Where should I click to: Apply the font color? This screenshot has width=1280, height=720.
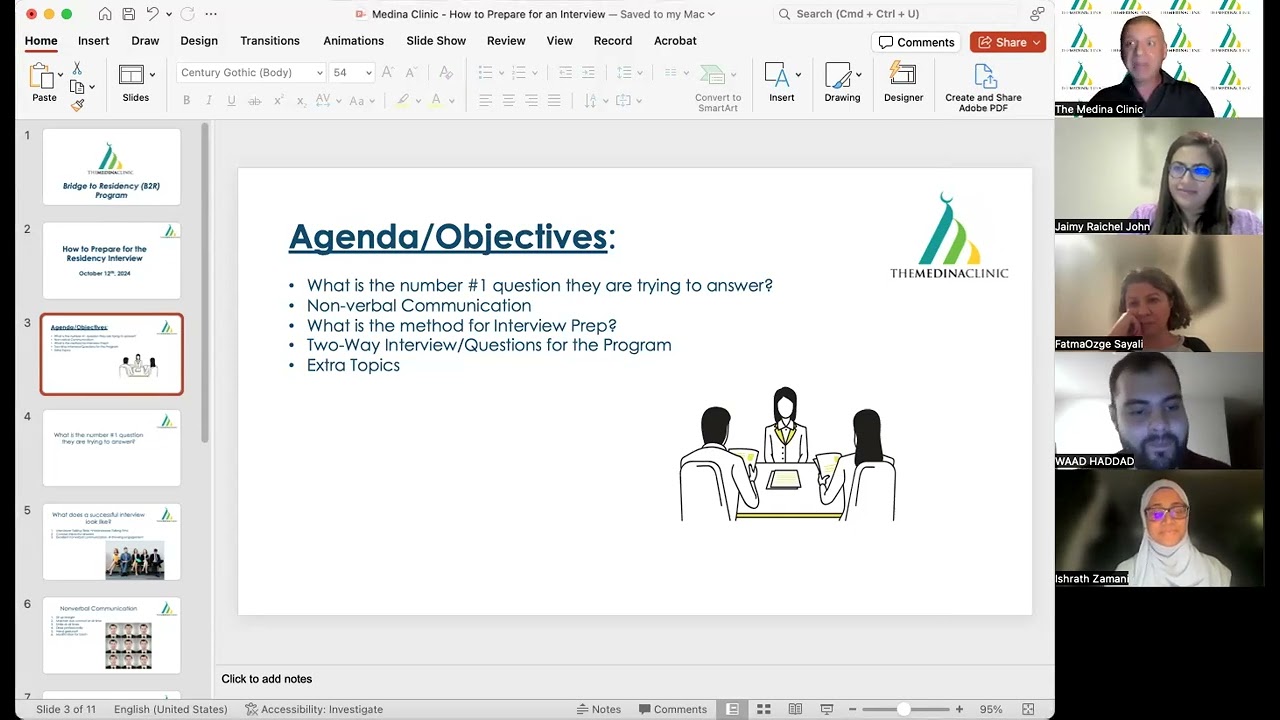(x=436, y=101)
